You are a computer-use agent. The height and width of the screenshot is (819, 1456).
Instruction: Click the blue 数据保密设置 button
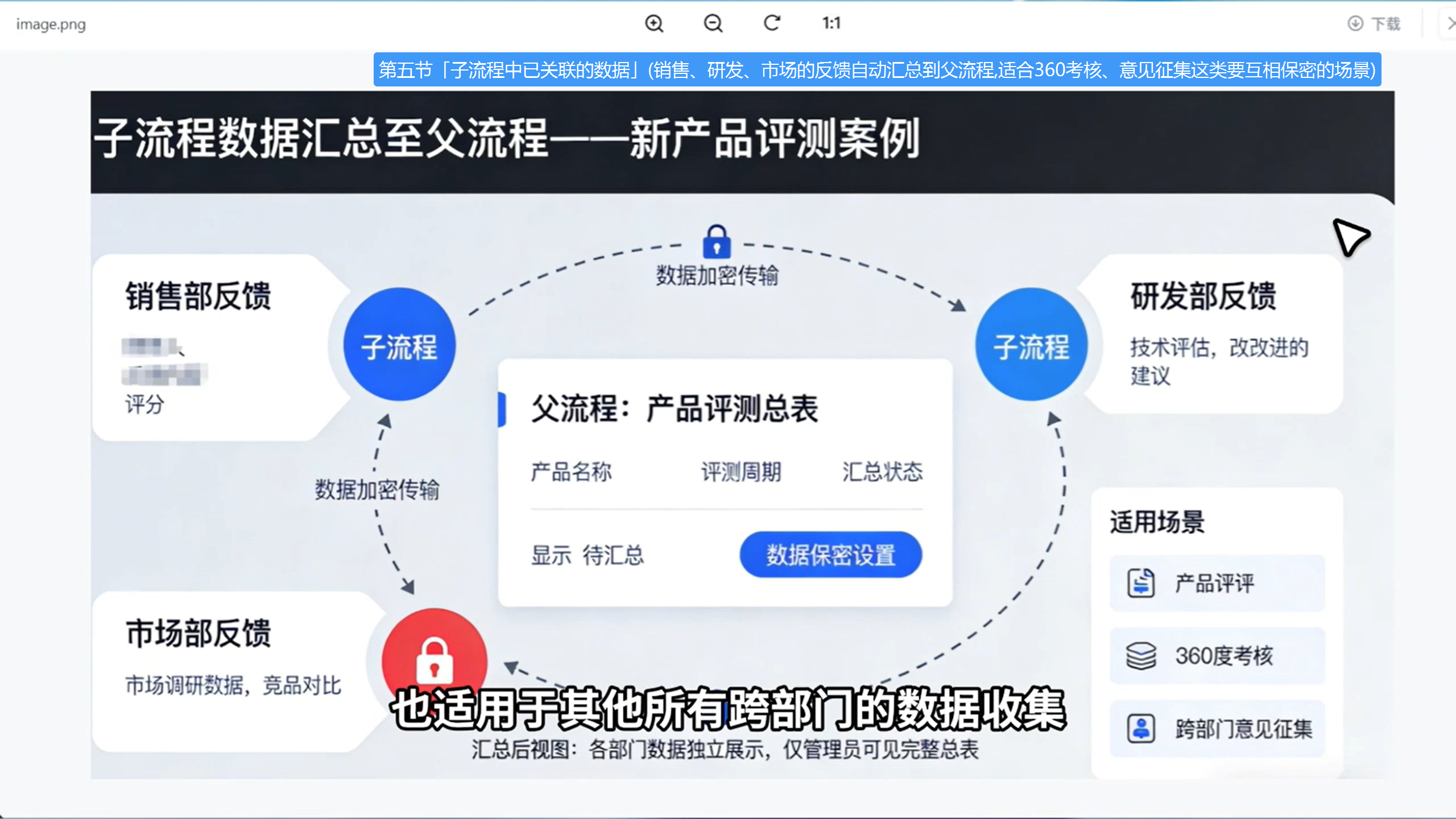click(830, 555)
